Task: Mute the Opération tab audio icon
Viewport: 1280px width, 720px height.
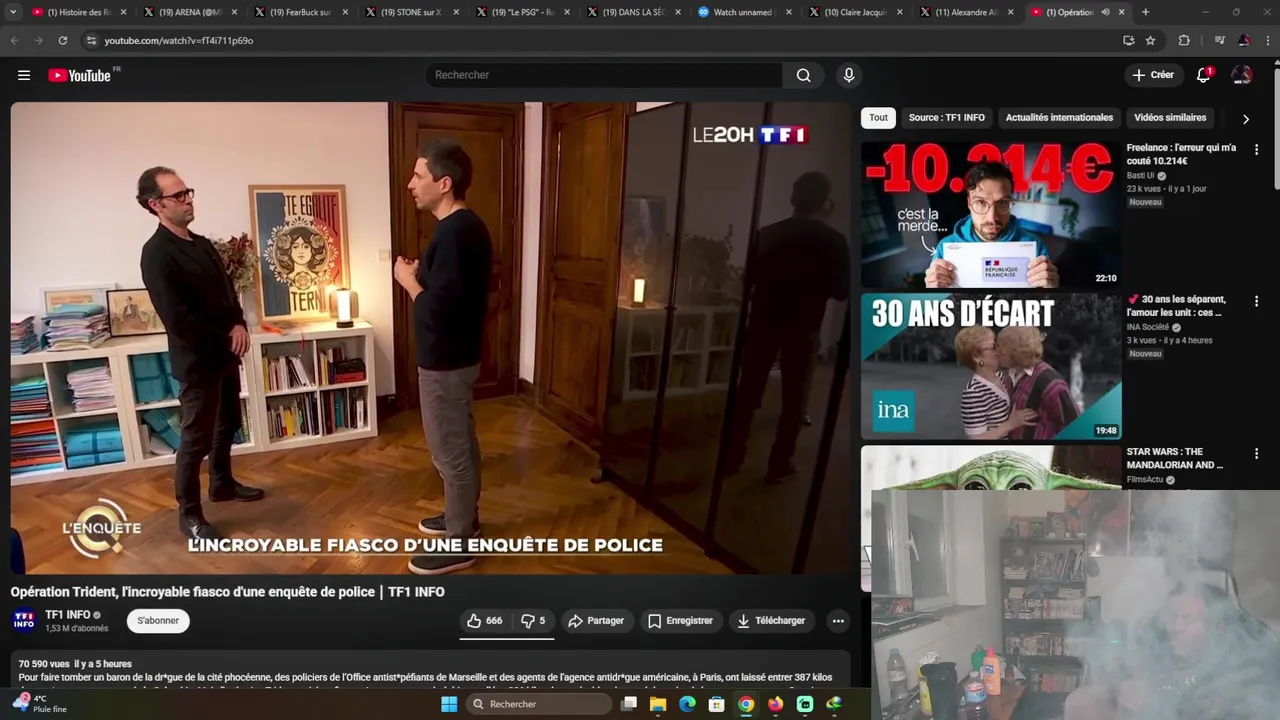Action: pos(1105,12)
